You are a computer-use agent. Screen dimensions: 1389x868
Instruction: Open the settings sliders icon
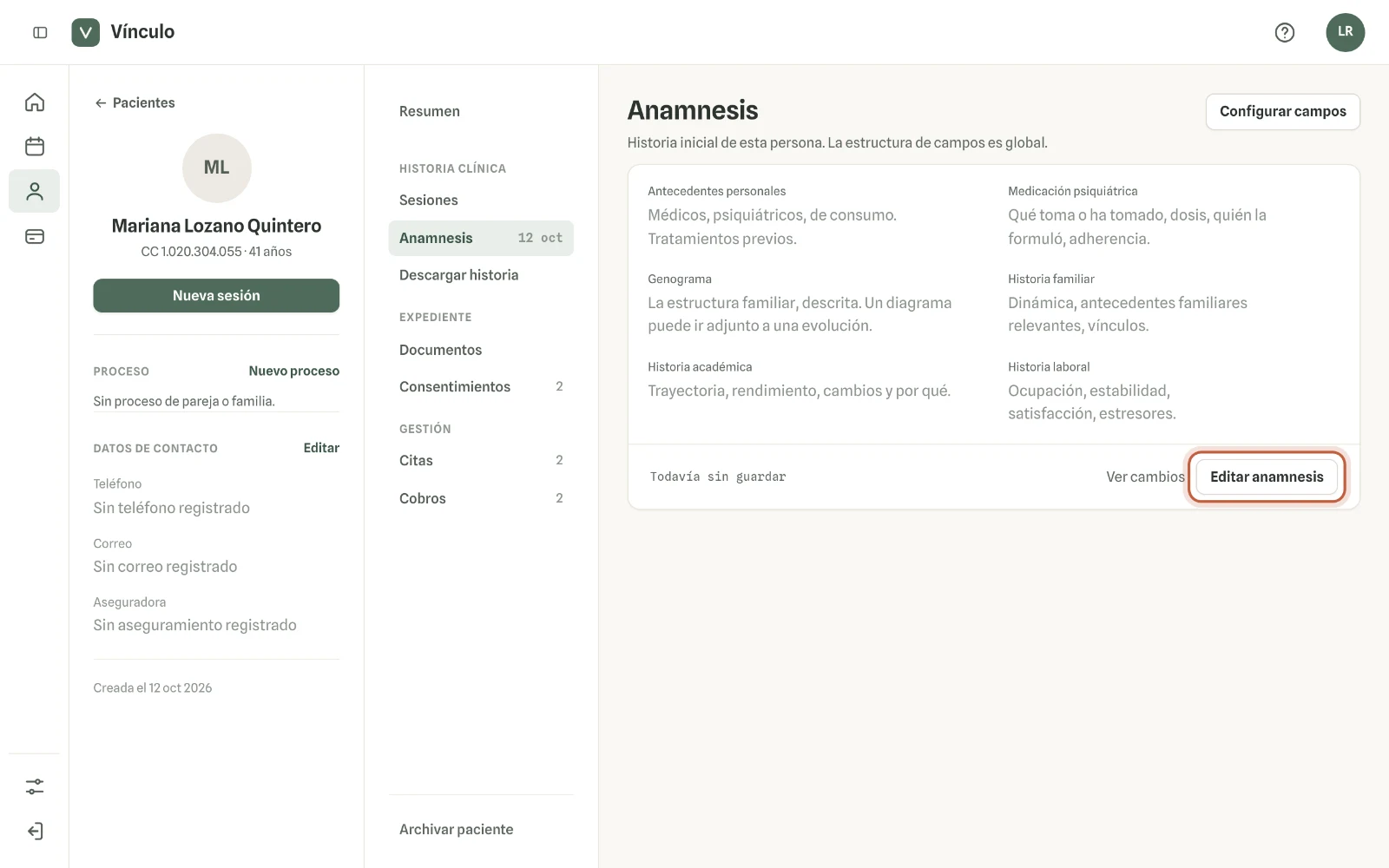point(35,786)
